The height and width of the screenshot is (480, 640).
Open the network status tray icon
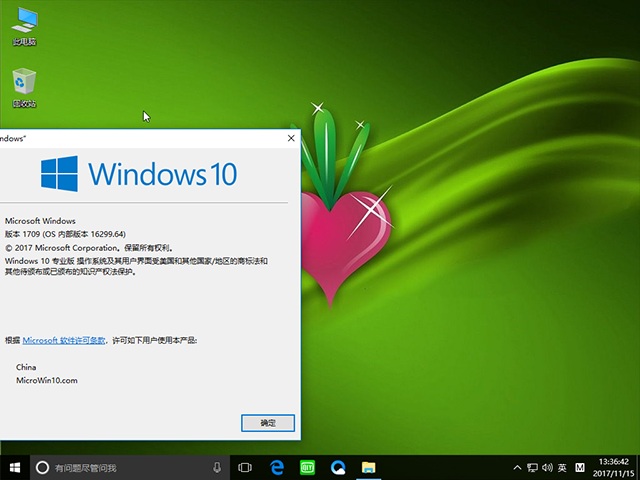pyautogui.click(x=532, y=467)
